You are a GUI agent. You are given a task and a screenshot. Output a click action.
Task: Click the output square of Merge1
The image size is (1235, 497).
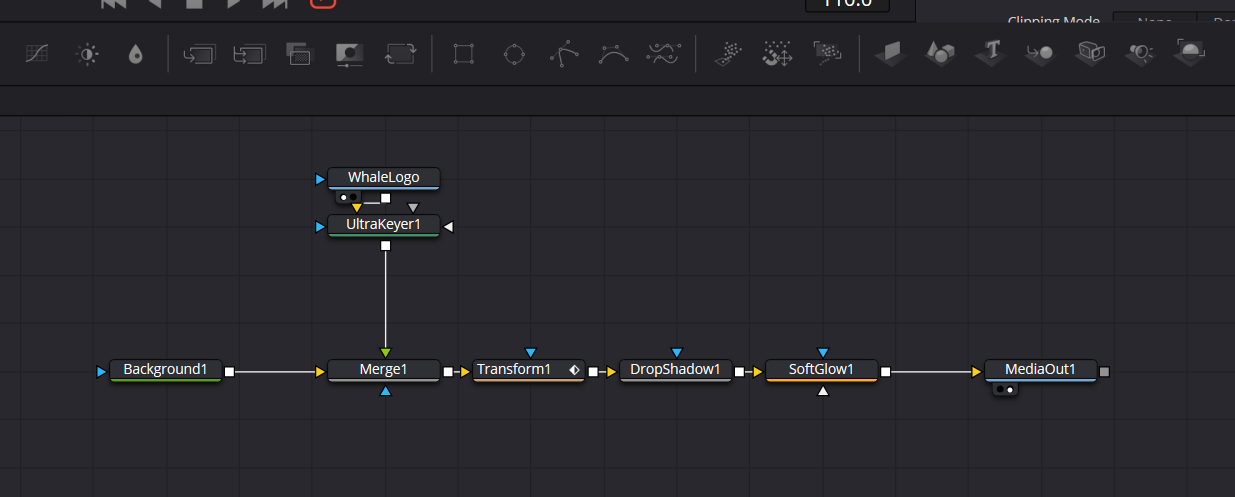click(448, 371)
